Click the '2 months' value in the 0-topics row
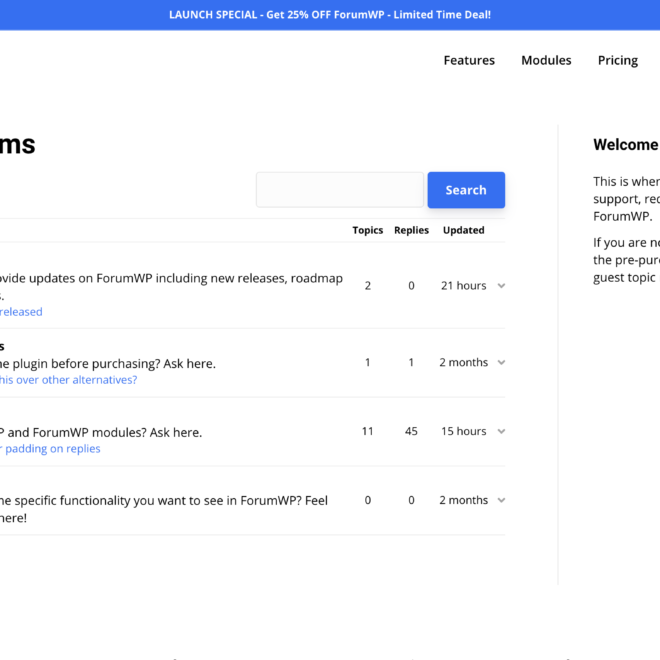This screenshot has width=660, height=660. [463, 500]
